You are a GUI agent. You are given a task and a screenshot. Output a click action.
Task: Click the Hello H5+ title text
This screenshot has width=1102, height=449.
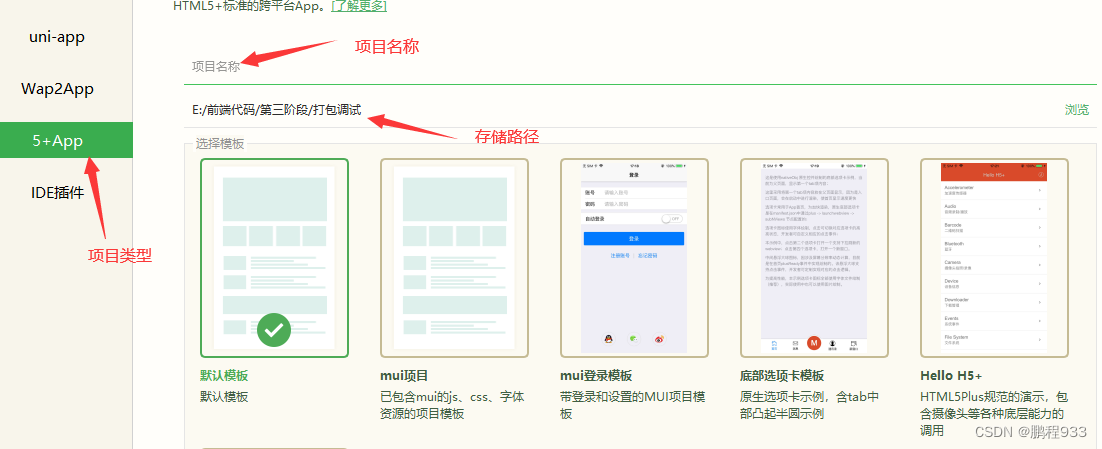pyautogui.click(x=951, y=375)
